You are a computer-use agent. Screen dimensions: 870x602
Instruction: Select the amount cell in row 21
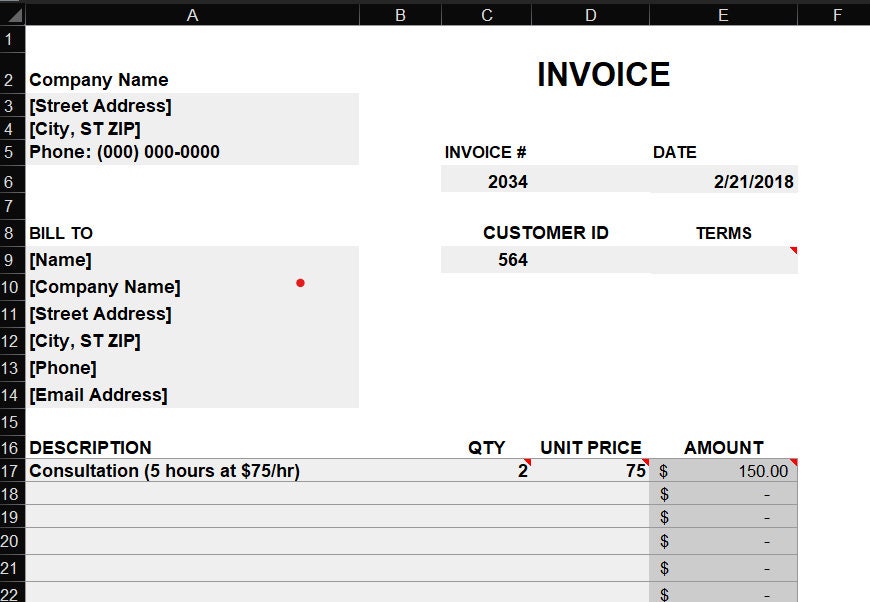723,568
